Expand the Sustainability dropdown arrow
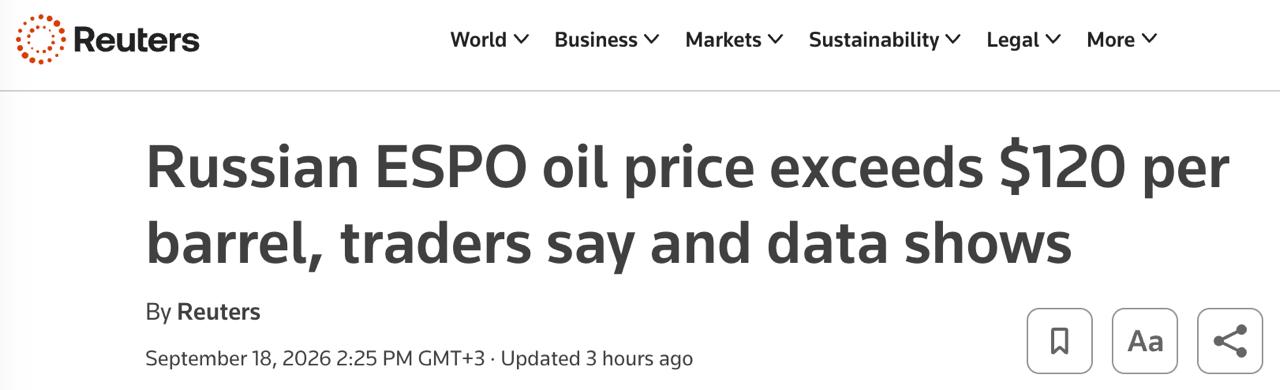Image resolution: width=1280 pixels, height=390 pixels. pyautogui.click(x=953, y=40)
